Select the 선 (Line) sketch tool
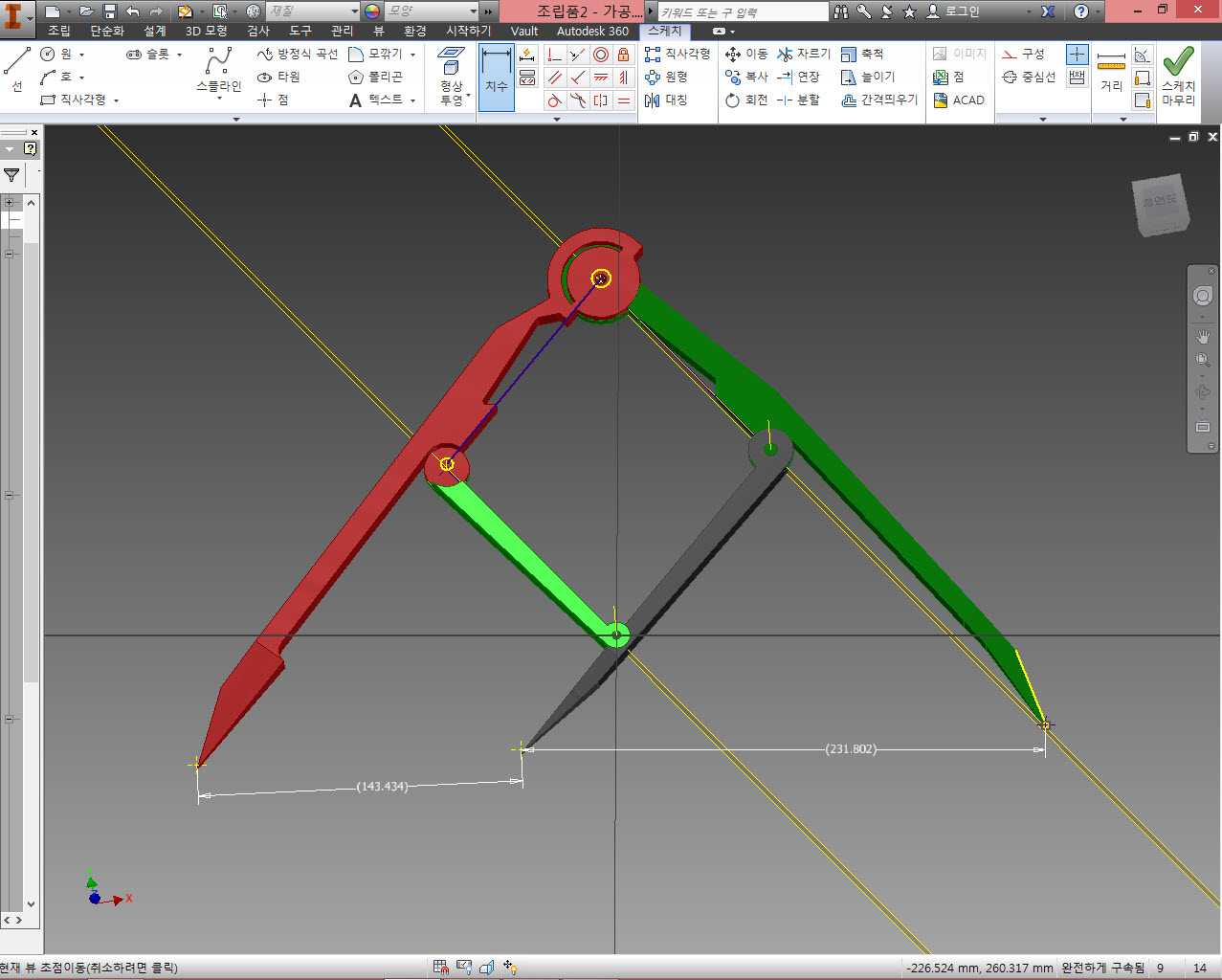 coord(17,69)
